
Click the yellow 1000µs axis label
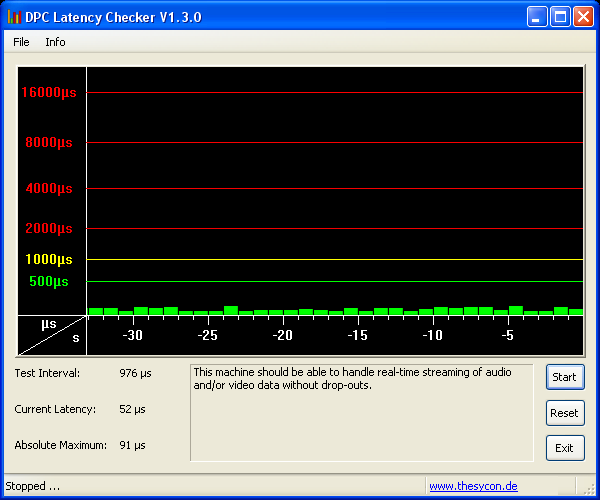click(x=49, y=259)
